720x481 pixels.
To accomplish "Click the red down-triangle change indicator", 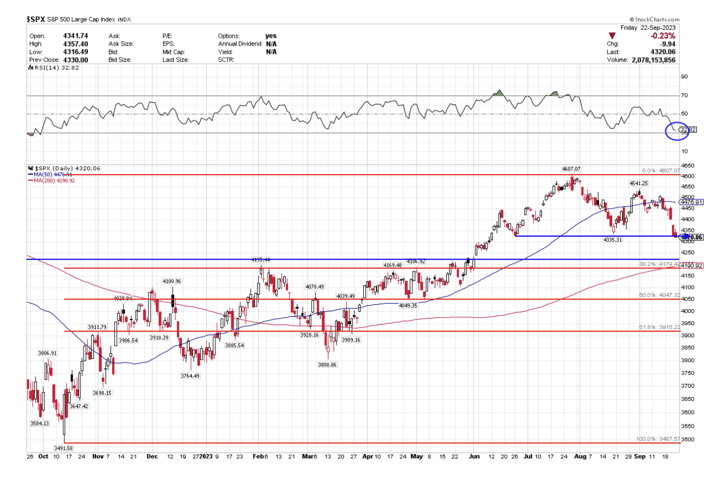I will (x=612, y=36).
